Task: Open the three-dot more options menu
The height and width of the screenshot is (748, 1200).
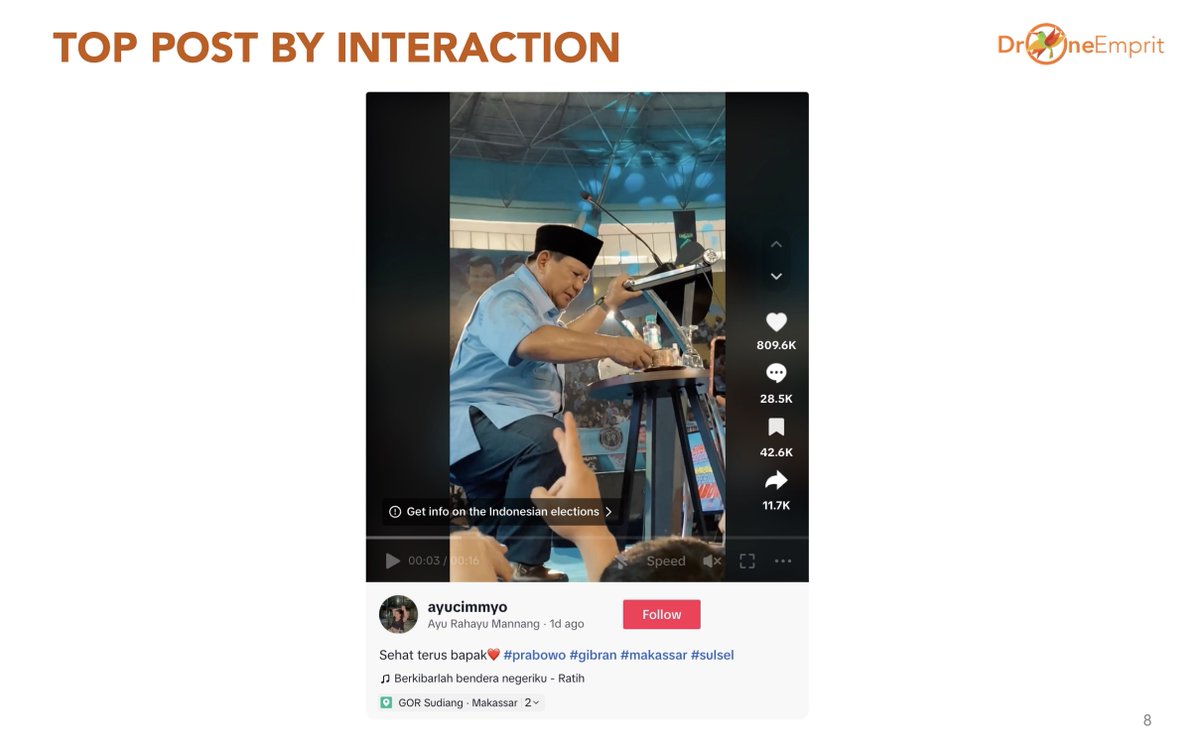Action: [783, 561]
